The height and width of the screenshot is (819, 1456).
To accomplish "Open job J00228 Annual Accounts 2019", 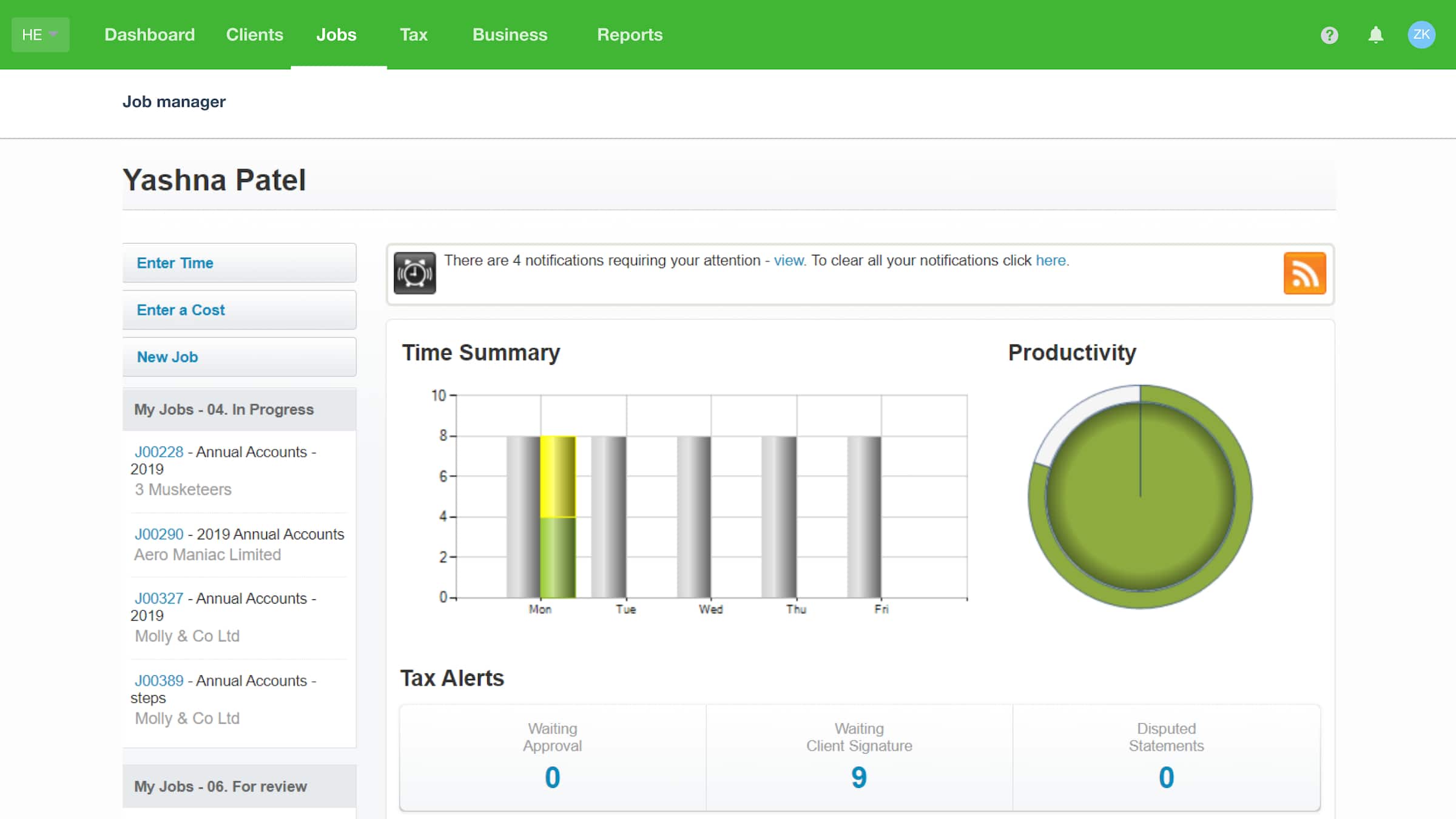I will tap(160, 451).
